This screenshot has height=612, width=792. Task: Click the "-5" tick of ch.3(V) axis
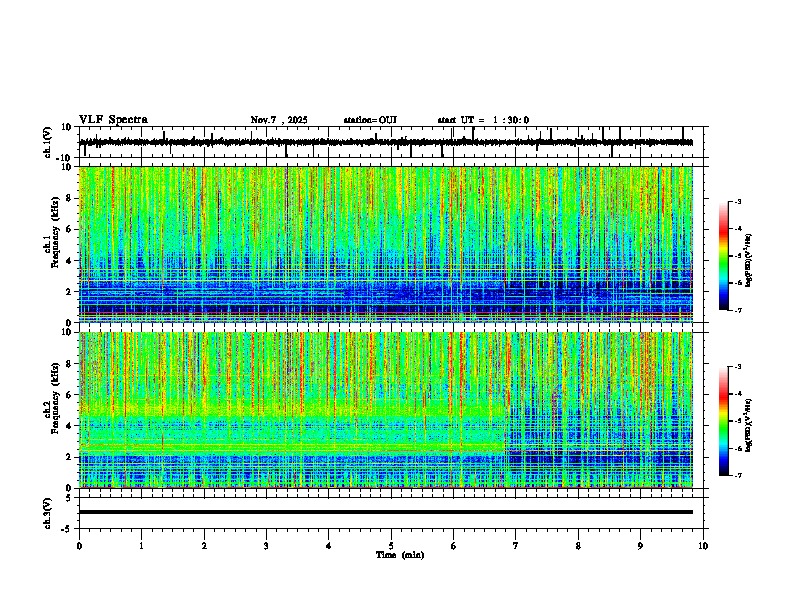pyautogui.click(x=68, y=529)
